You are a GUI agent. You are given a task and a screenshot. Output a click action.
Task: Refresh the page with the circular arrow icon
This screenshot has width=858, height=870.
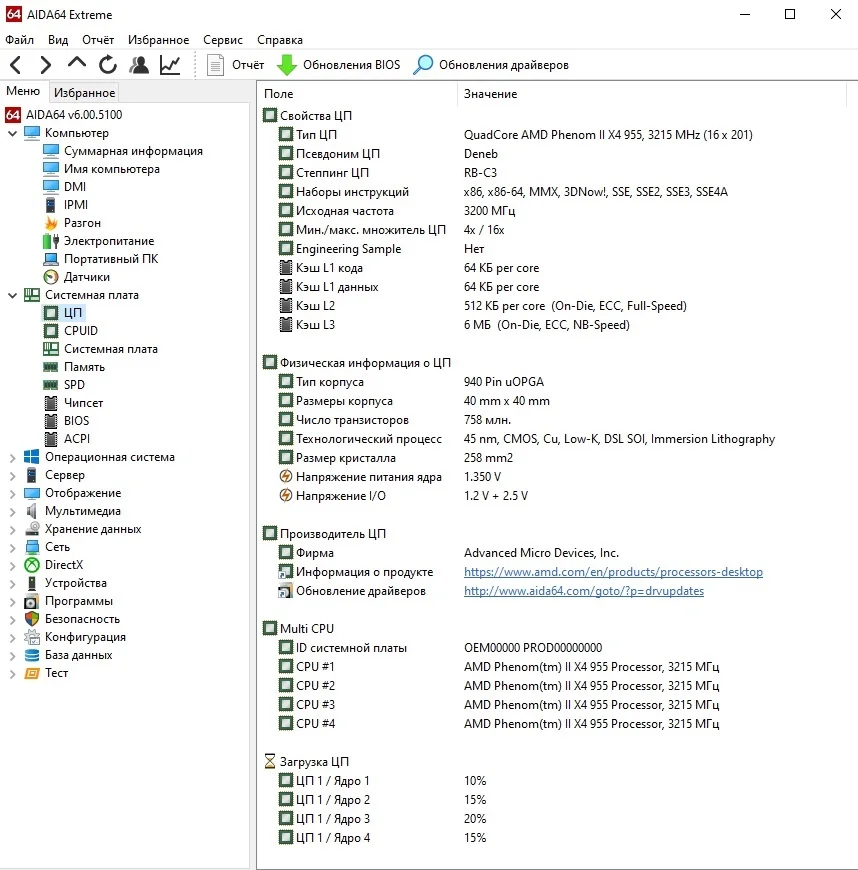(x=108, y=65)
